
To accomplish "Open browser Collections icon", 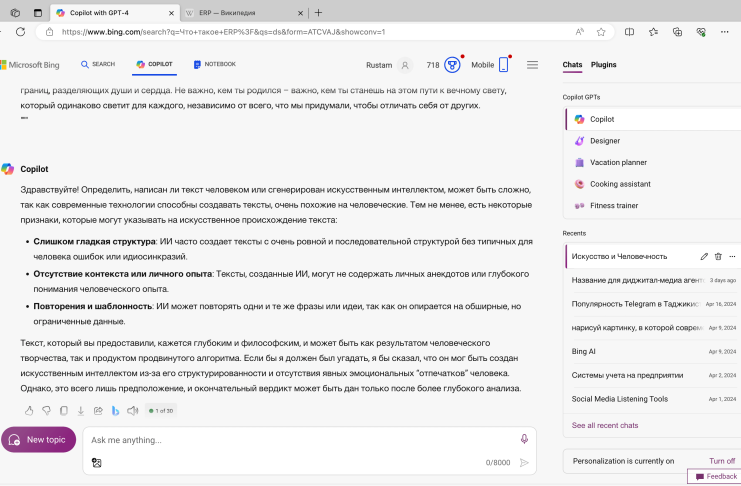I will tap(677, 32).
